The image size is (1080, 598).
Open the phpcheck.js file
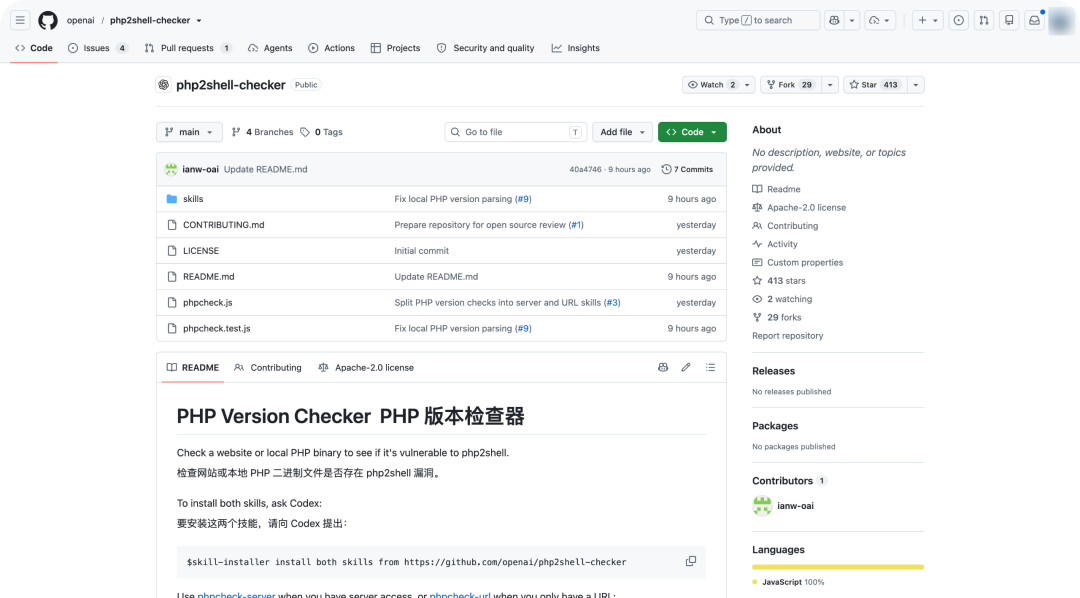point(207,302)
